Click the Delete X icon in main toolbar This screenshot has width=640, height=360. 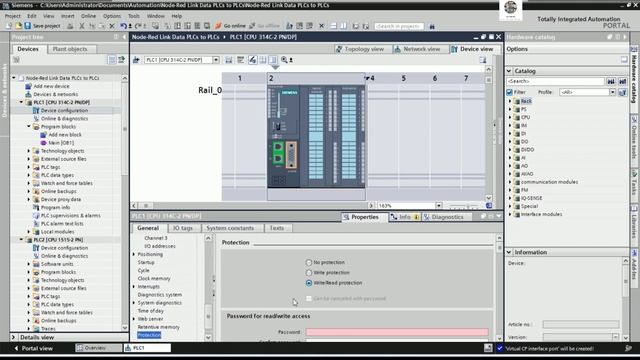(x=112, y=26)
